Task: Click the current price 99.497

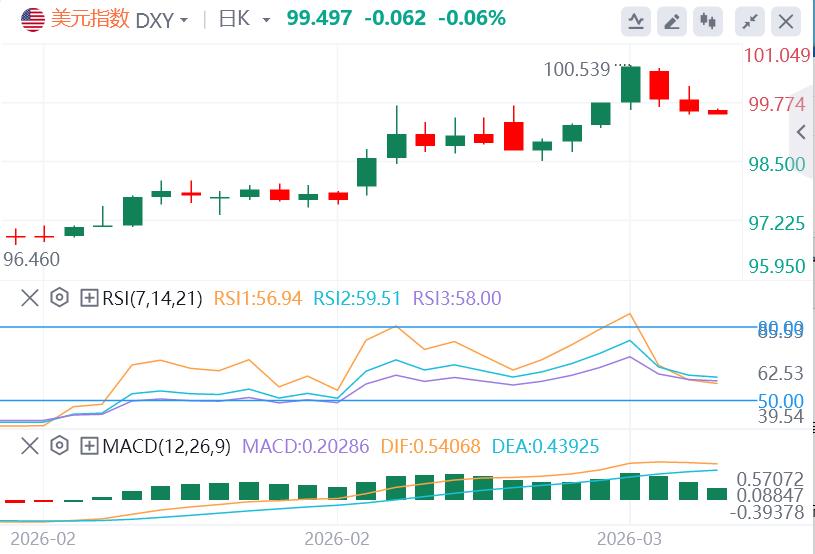Action: pyautogui.click(x=319, y=19)
